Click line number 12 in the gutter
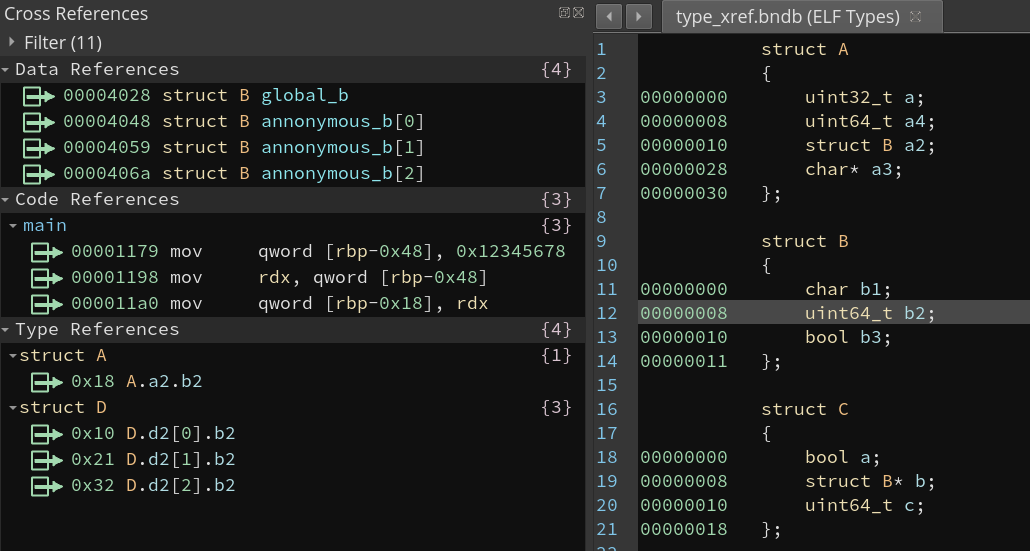 click(607, 313)
